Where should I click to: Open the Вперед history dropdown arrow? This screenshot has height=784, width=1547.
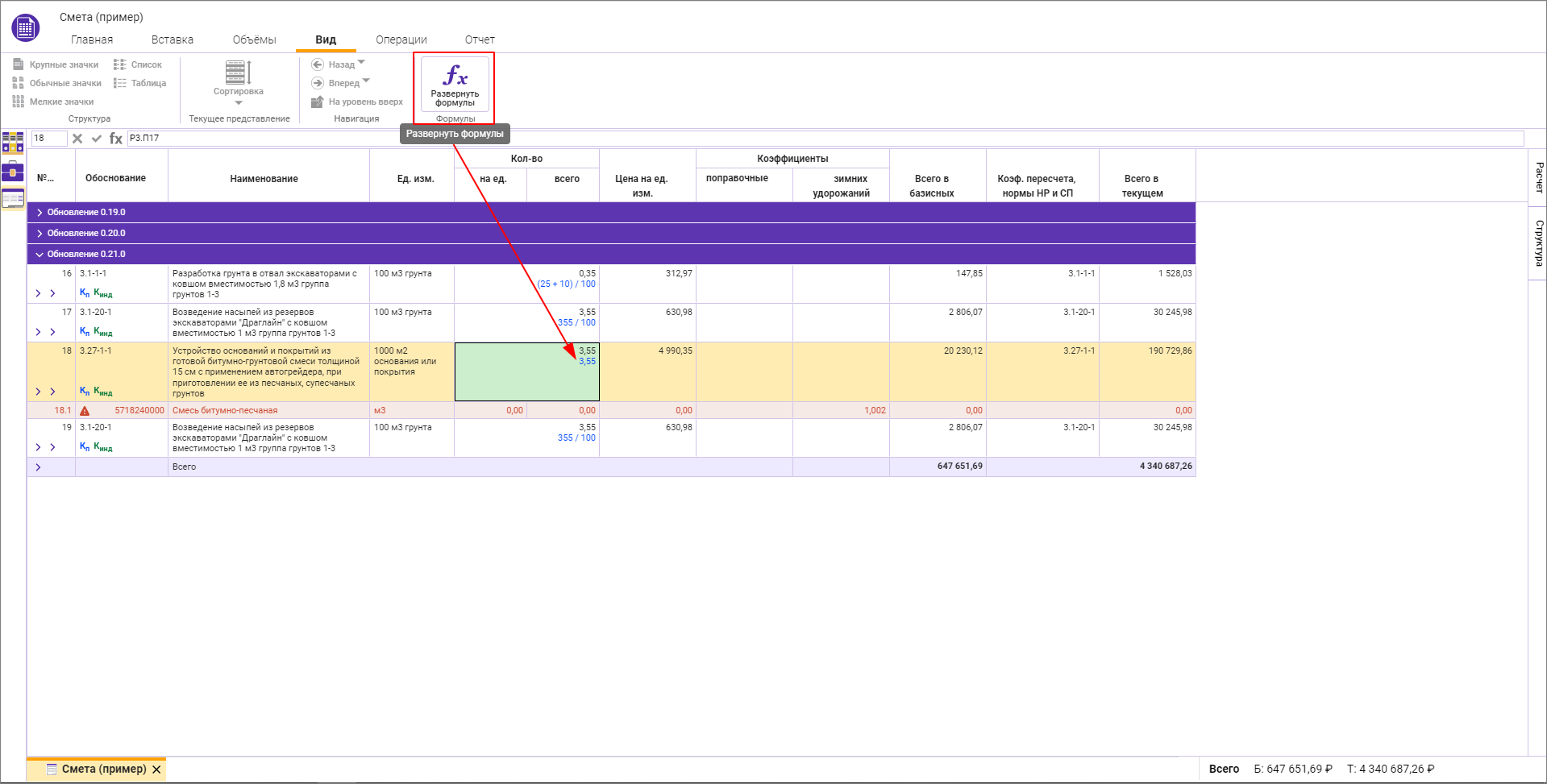point(366,81)
